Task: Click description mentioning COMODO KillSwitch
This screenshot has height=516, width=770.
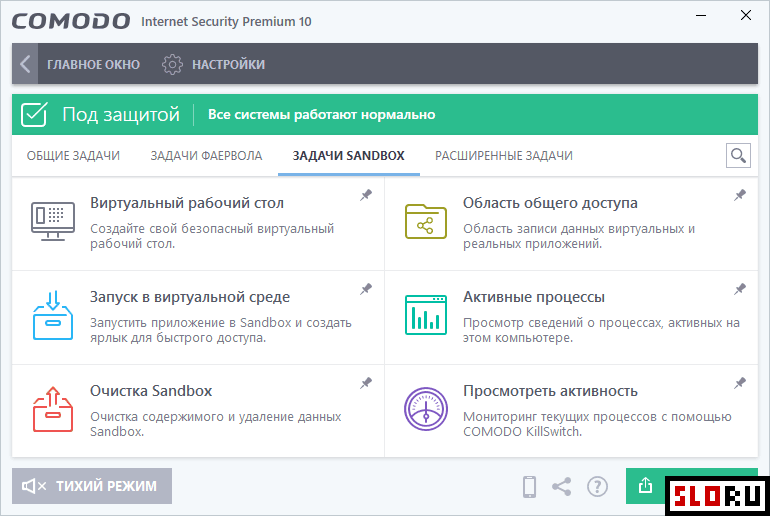Action: 597,424
